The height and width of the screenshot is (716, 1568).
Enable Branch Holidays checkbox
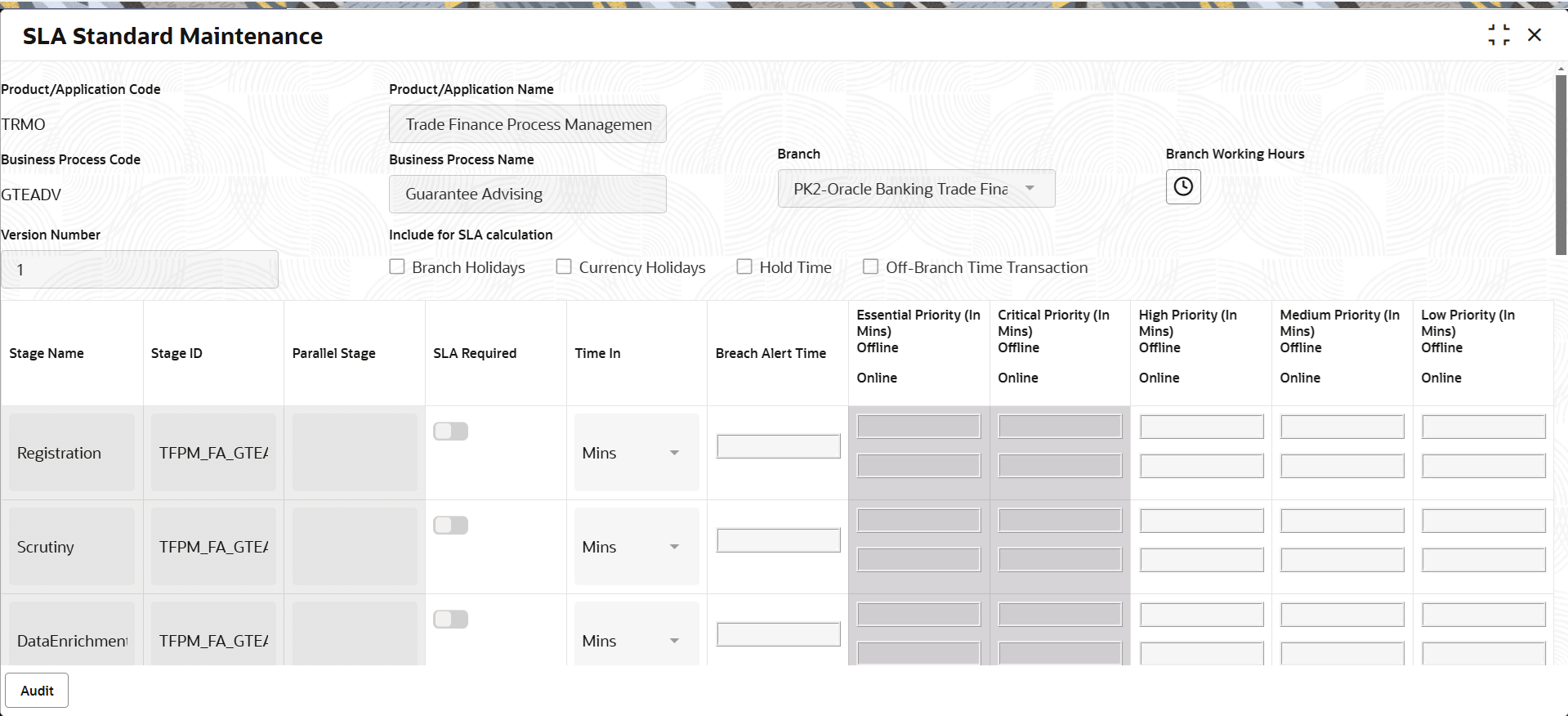point(397,266)
